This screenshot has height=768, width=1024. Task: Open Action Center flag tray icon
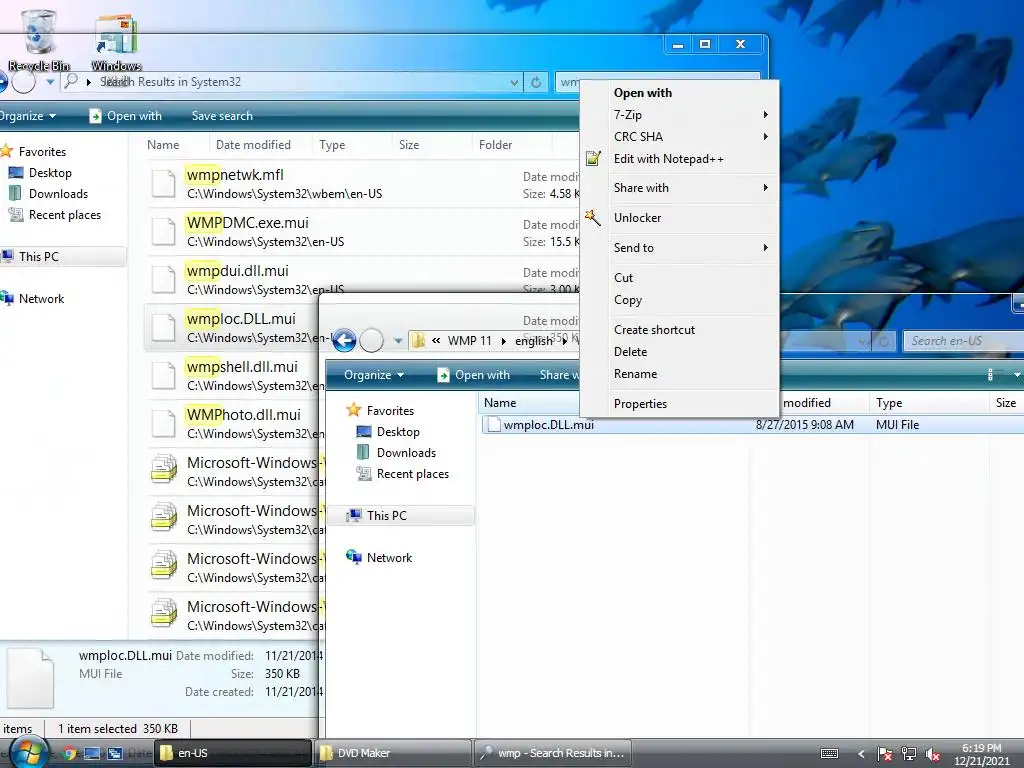pyautogui.click(x=885, y=754)
